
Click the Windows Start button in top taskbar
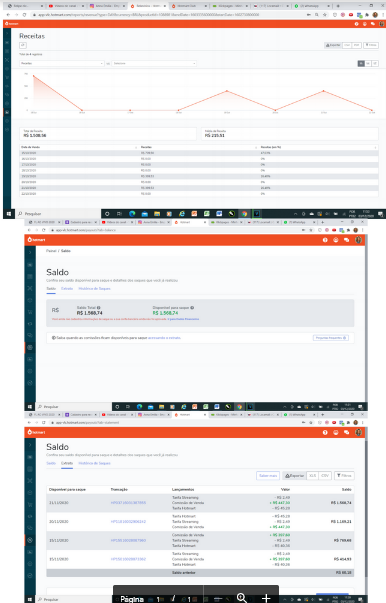pyautogui.click(x=8, y=214)
